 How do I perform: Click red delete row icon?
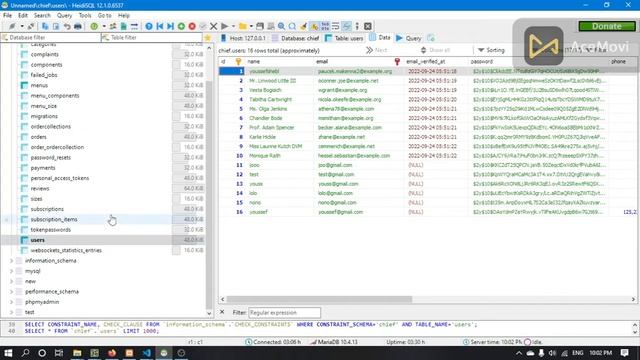(192, 26)
